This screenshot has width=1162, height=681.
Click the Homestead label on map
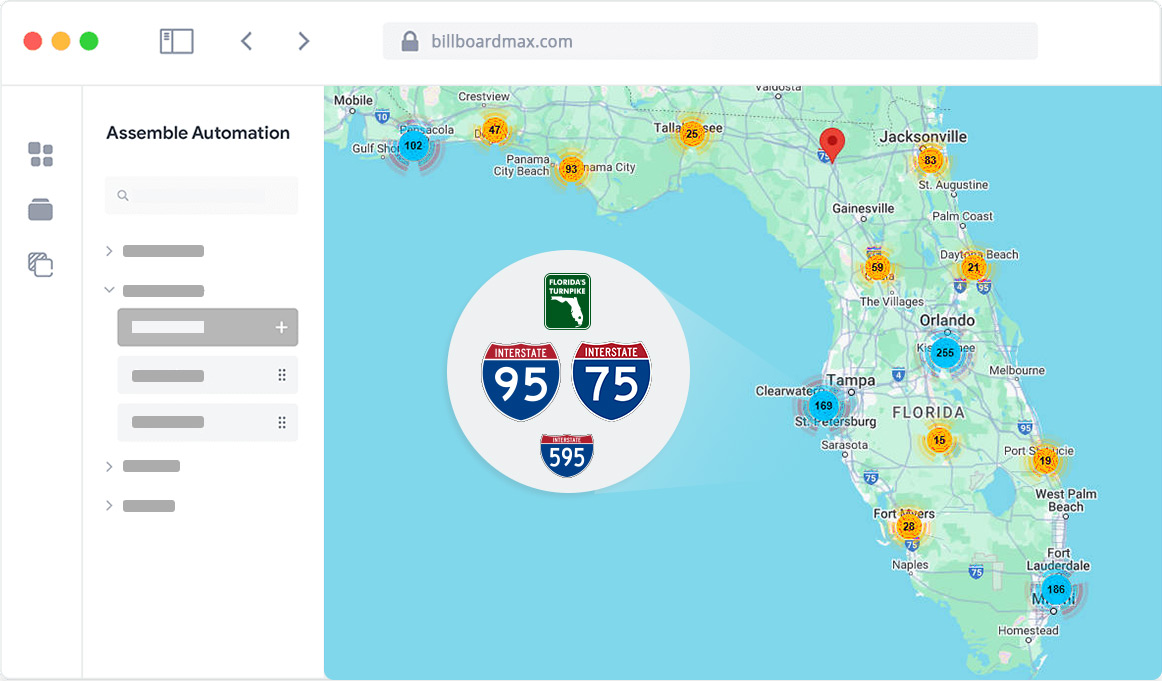pyautogui.click(x=1028, y=631)
